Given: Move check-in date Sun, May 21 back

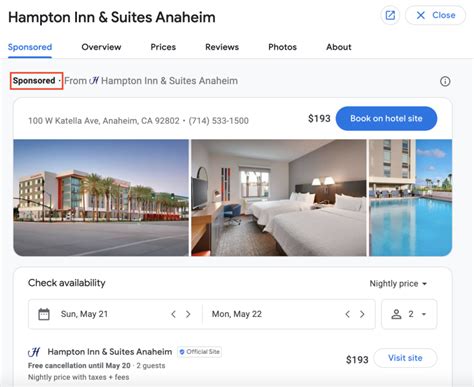Looking at the screenshot, I should pos(173,314).
